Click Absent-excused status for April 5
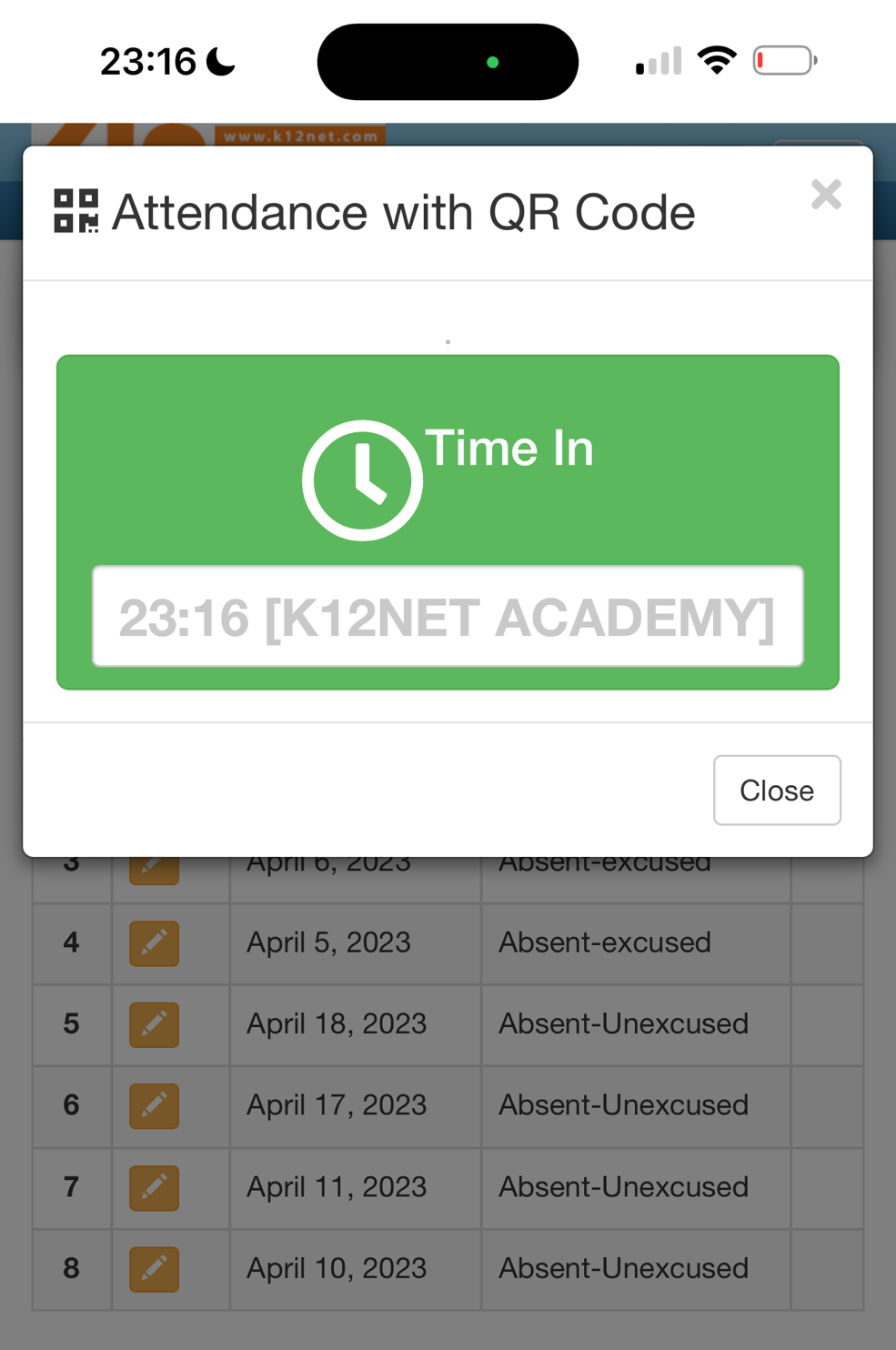 [604, 942]
